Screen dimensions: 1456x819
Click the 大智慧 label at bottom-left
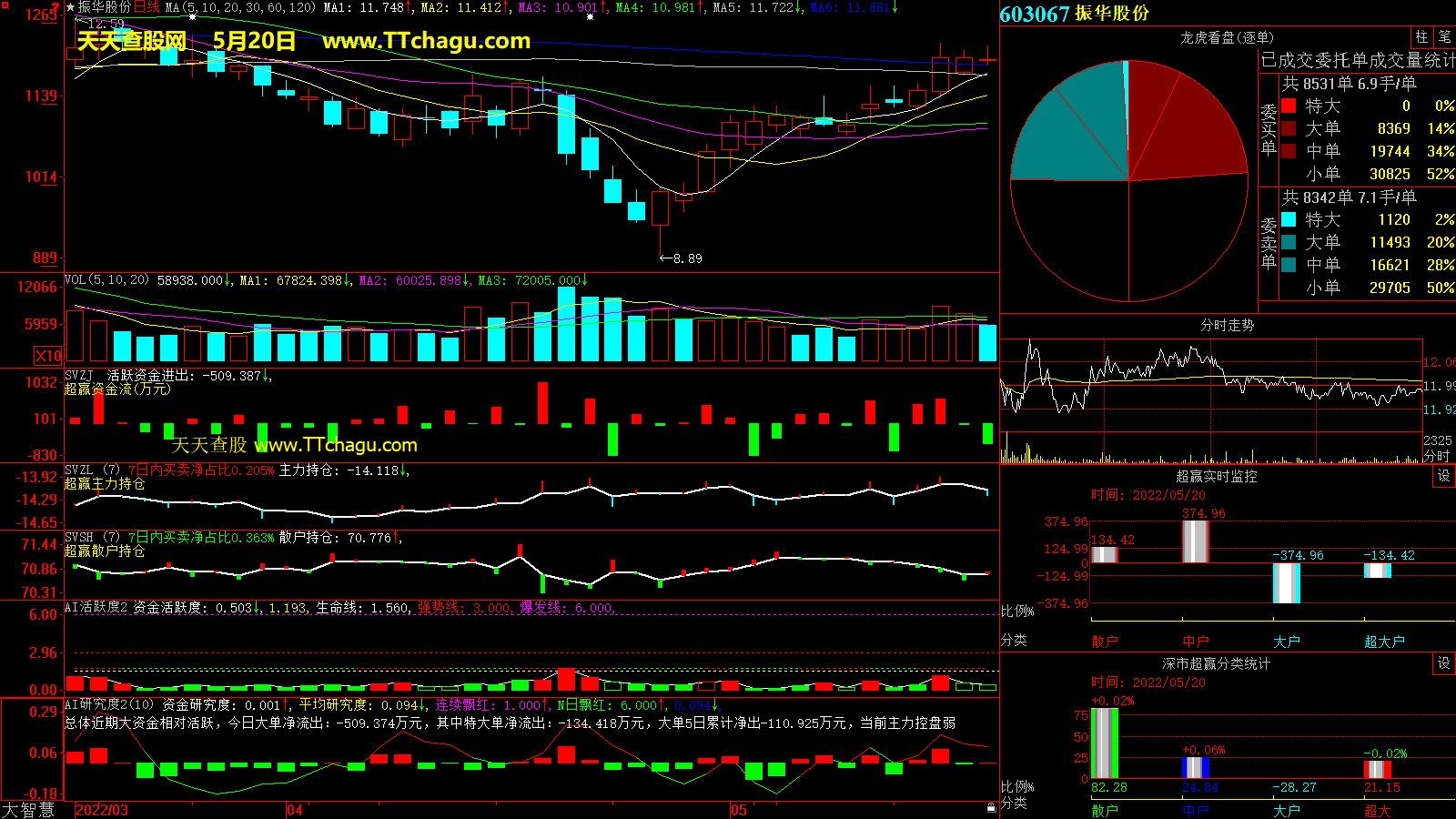point(28,809)
